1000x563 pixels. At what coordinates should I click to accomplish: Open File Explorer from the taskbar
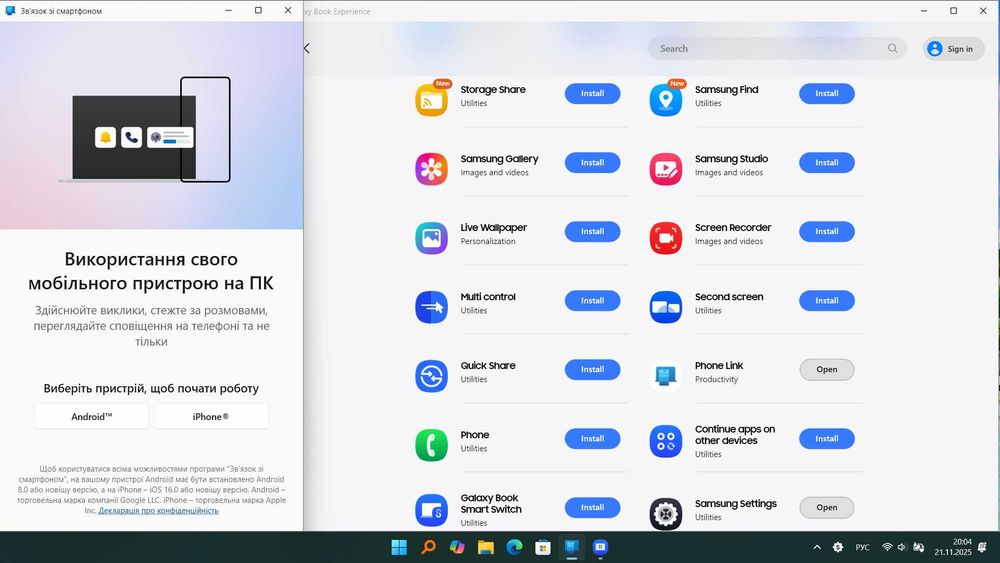pos(486,547)
